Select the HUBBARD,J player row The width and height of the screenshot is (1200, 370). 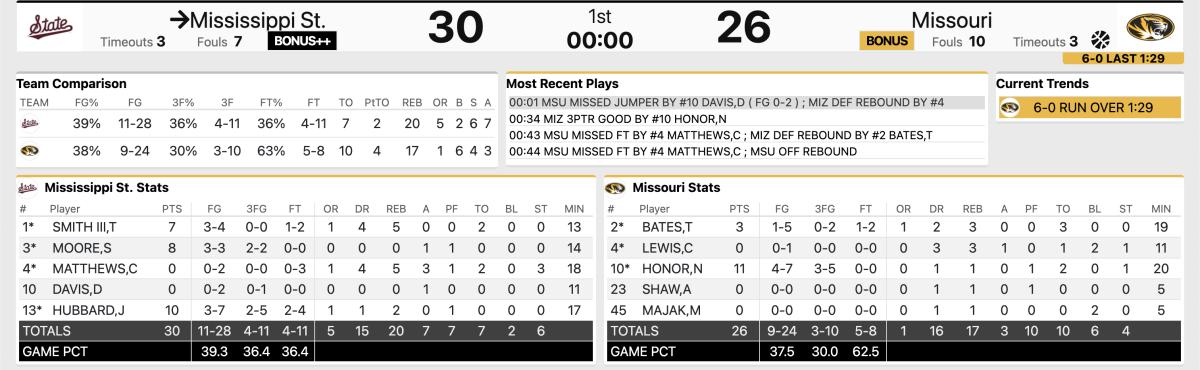305,310
